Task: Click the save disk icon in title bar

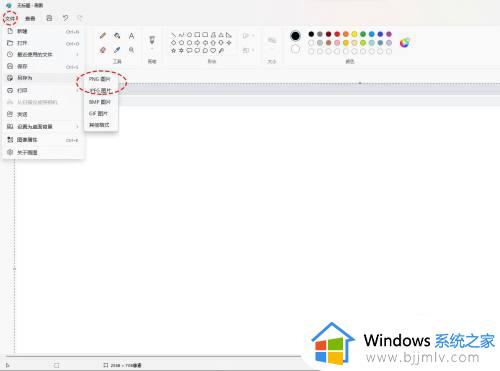Action: click(49, 18)
